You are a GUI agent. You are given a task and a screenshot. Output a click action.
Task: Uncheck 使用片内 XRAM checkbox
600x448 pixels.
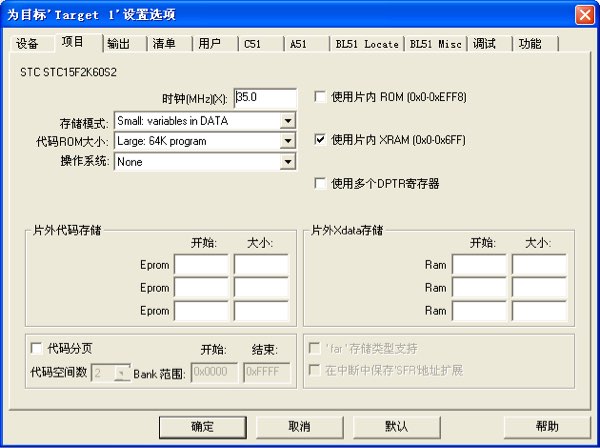coord(320,140)
